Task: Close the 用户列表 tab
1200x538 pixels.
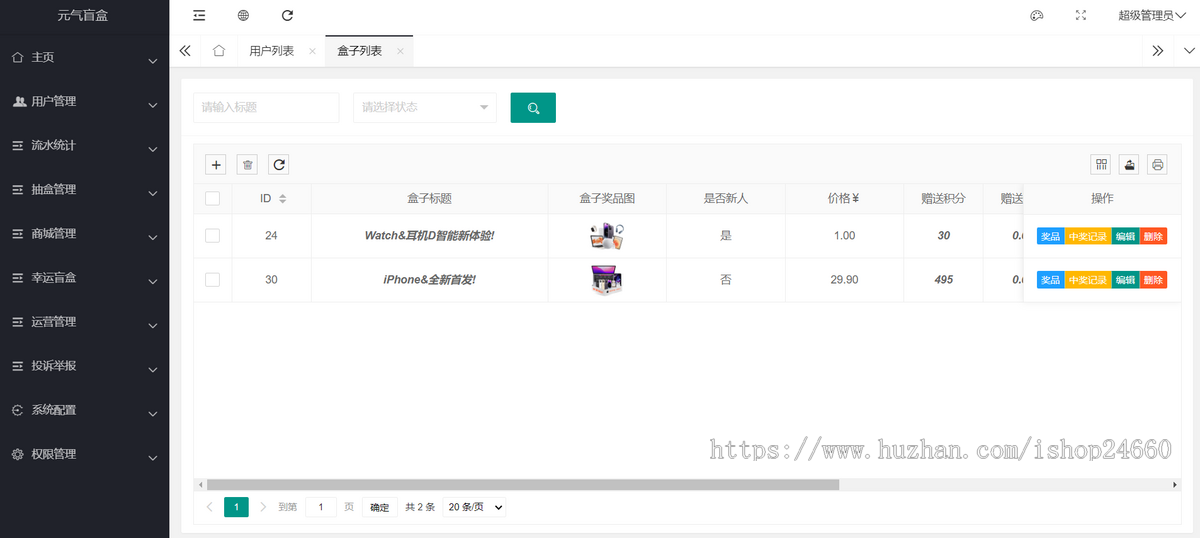Action: 313,51
